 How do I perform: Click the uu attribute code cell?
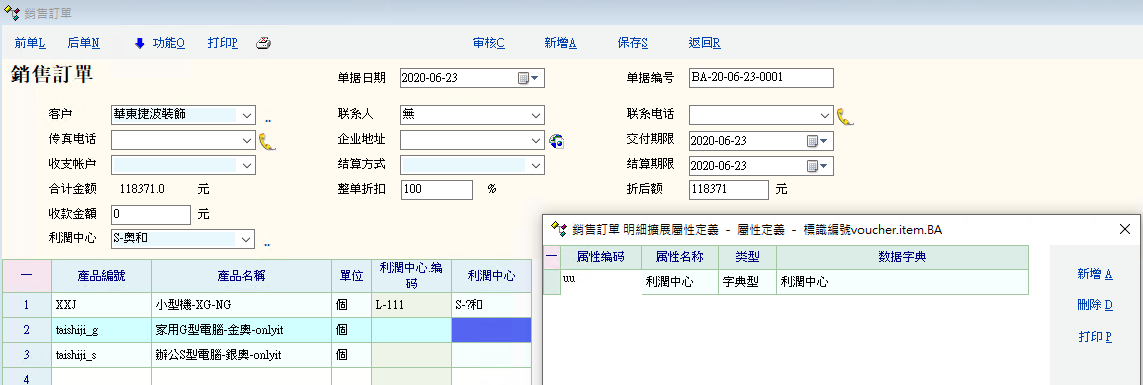tap(601, 282)
